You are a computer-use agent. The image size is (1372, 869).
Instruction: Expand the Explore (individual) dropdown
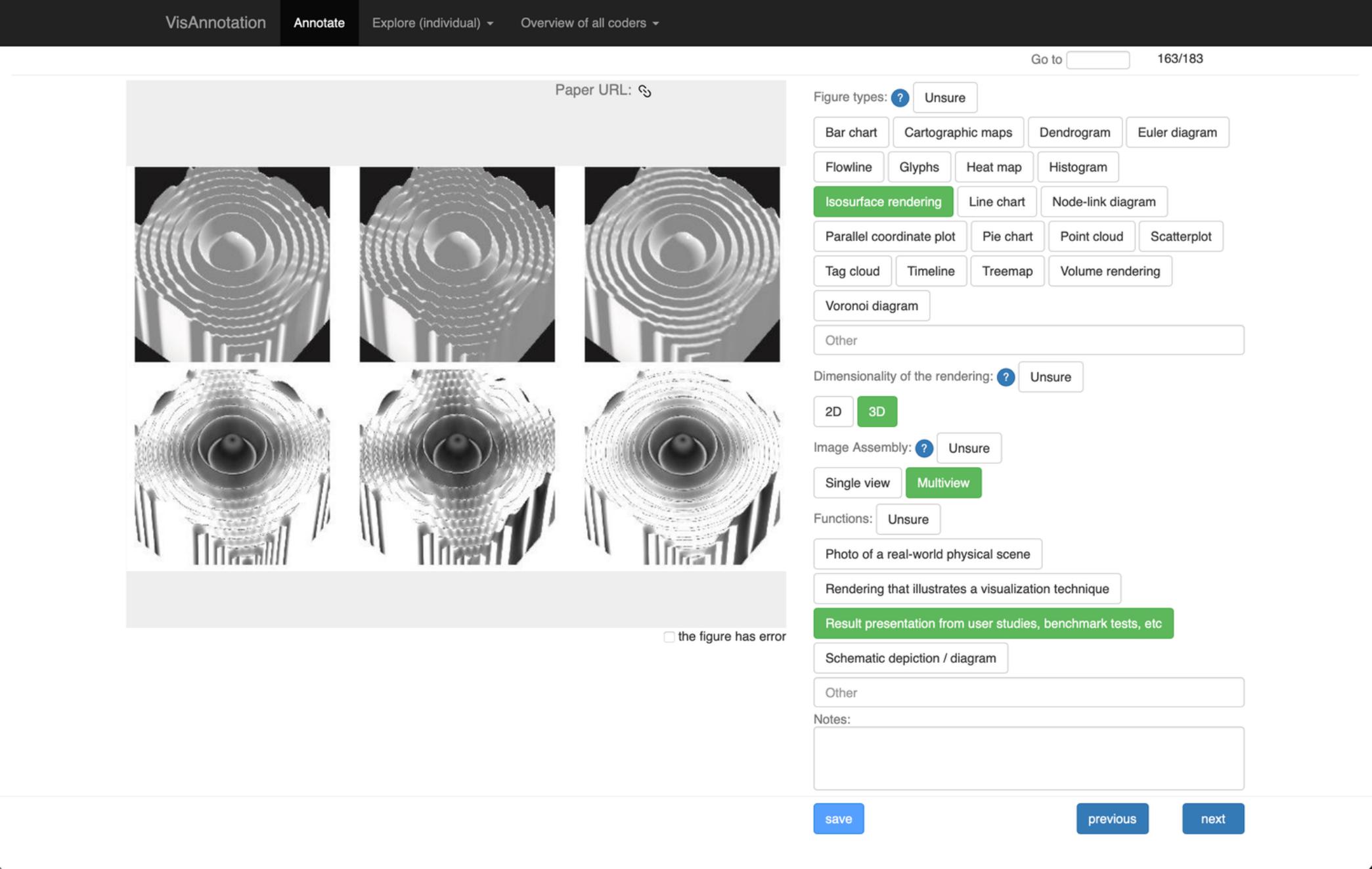(x=432, y=23)
